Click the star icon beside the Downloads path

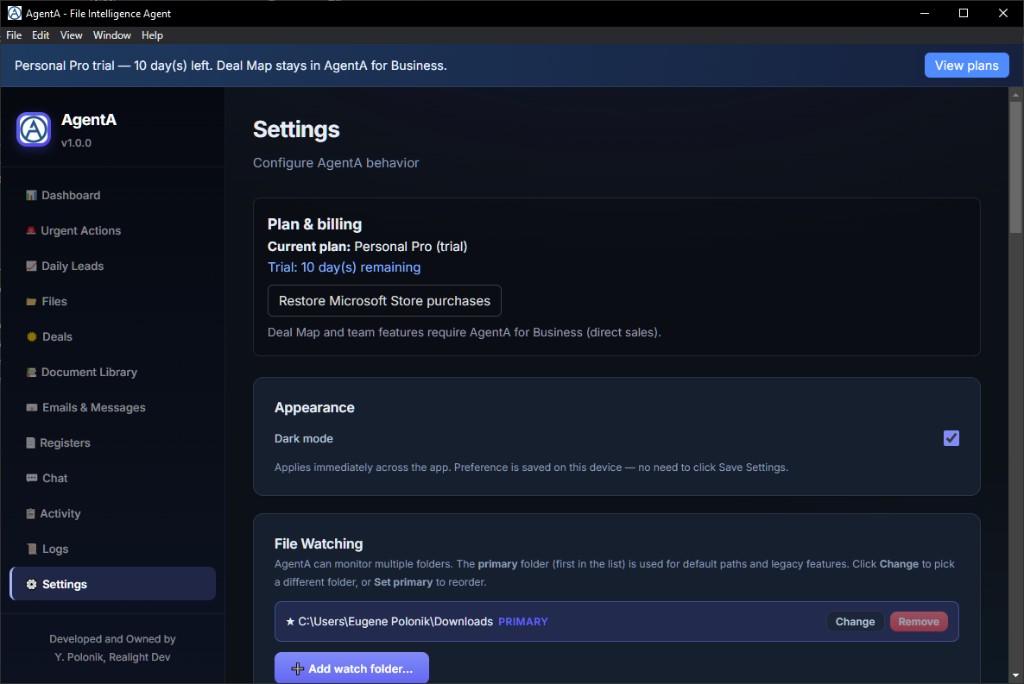pyautogui.click(x=290, y=621)
